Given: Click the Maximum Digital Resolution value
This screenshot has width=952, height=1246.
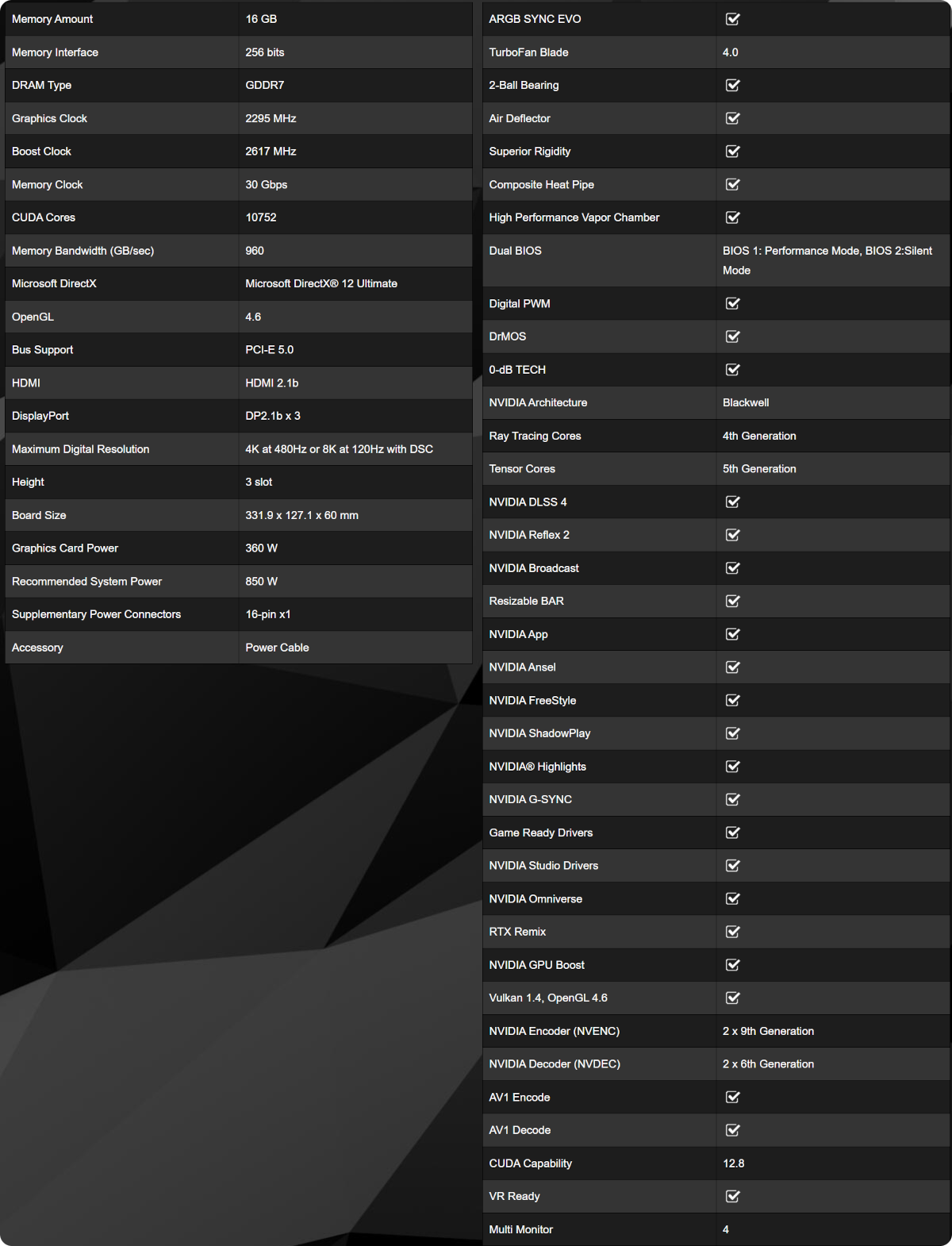Looking at the screenshot, I should coord(339,449).
